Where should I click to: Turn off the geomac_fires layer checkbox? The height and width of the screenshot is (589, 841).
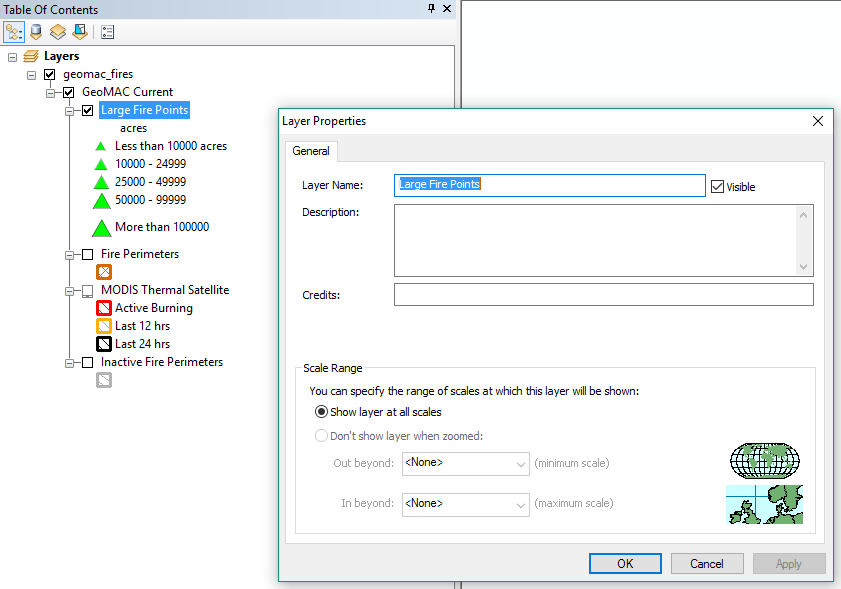(49, 74)
